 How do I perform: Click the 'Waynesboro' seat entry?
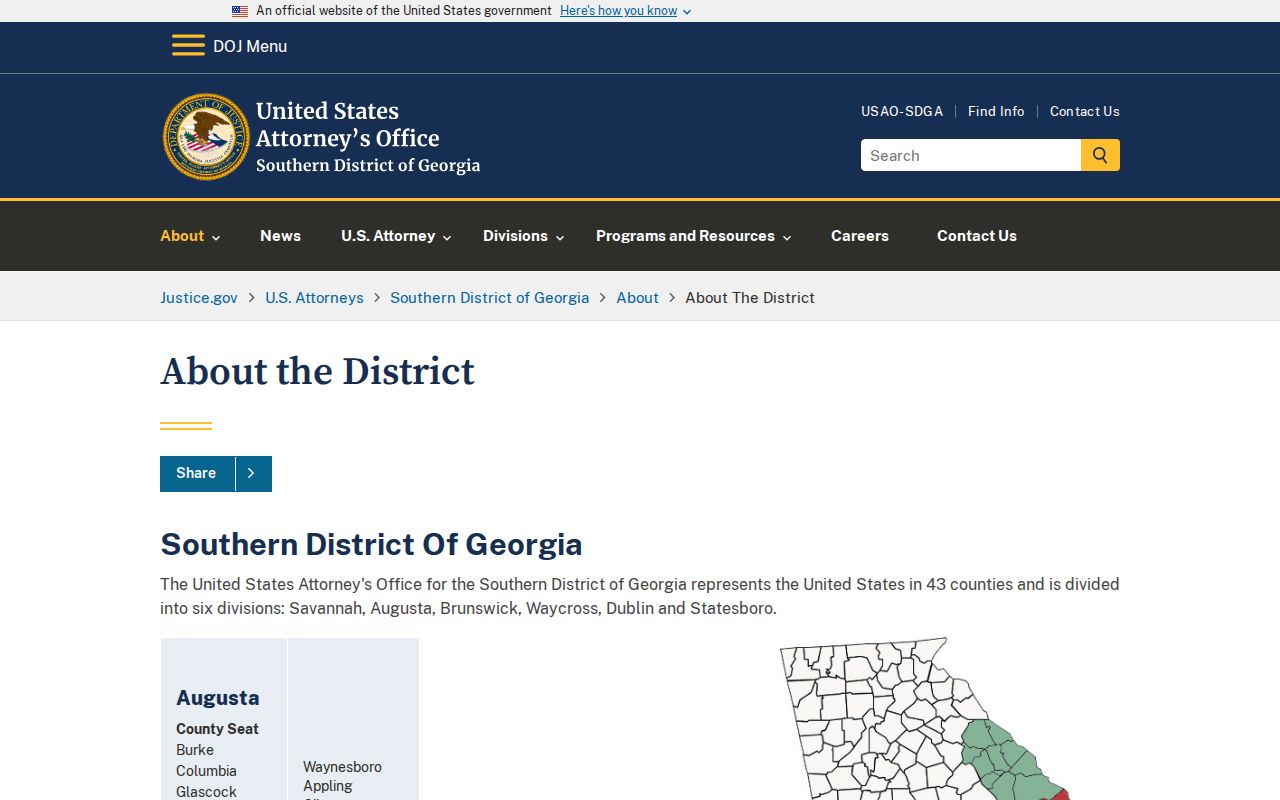[x=342, y=767]
